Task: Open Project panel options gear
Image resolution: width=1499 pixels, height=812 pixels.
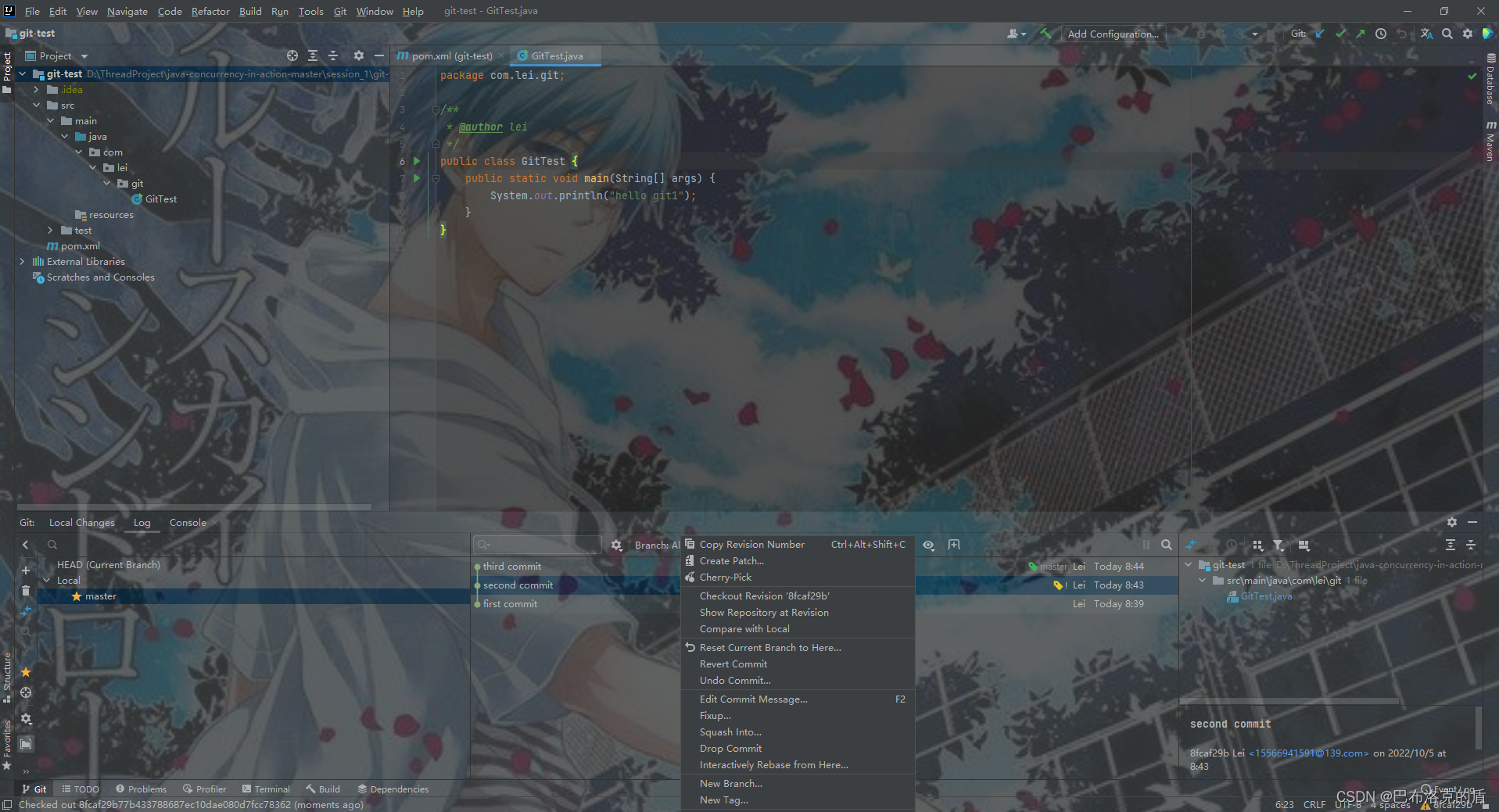Action: pos(359,55)
